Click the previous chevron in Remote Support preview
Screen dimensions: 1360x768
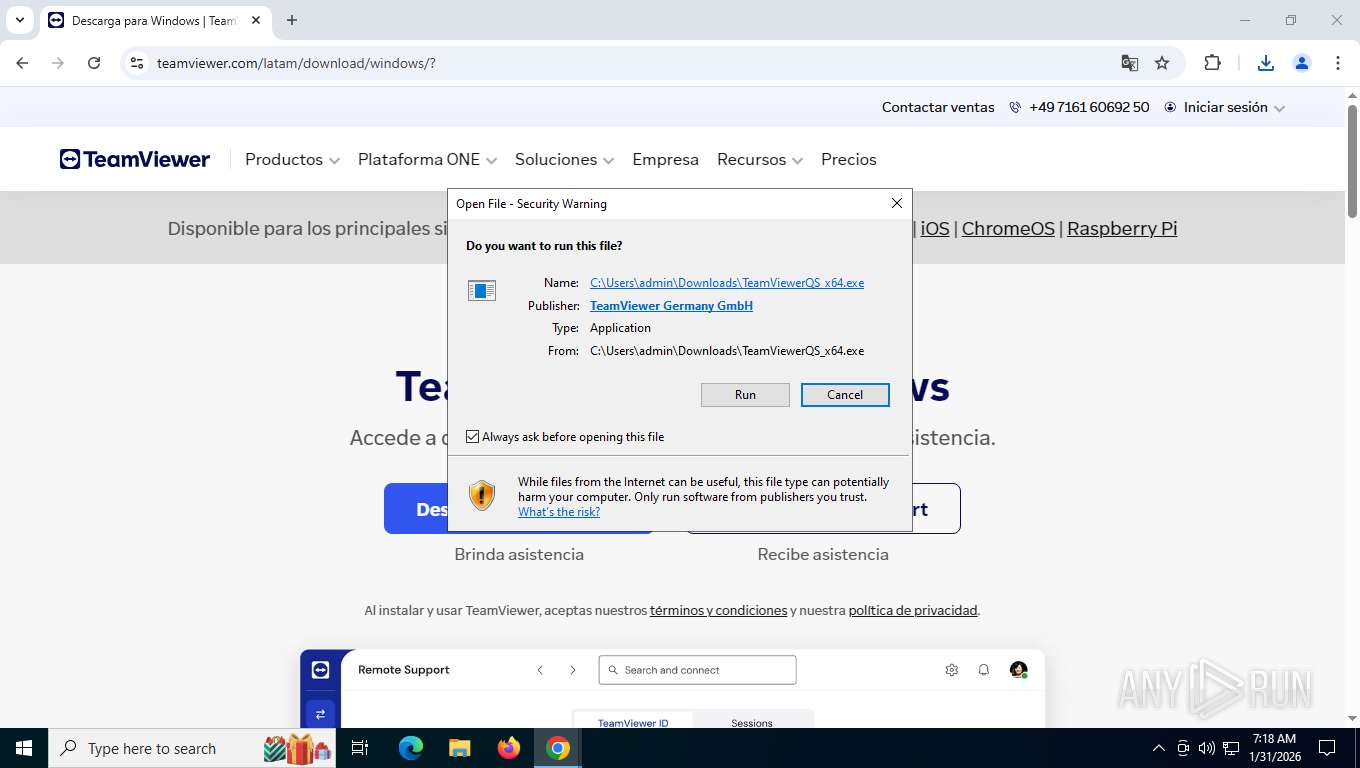pyautogui.click(x=540, y=670)
